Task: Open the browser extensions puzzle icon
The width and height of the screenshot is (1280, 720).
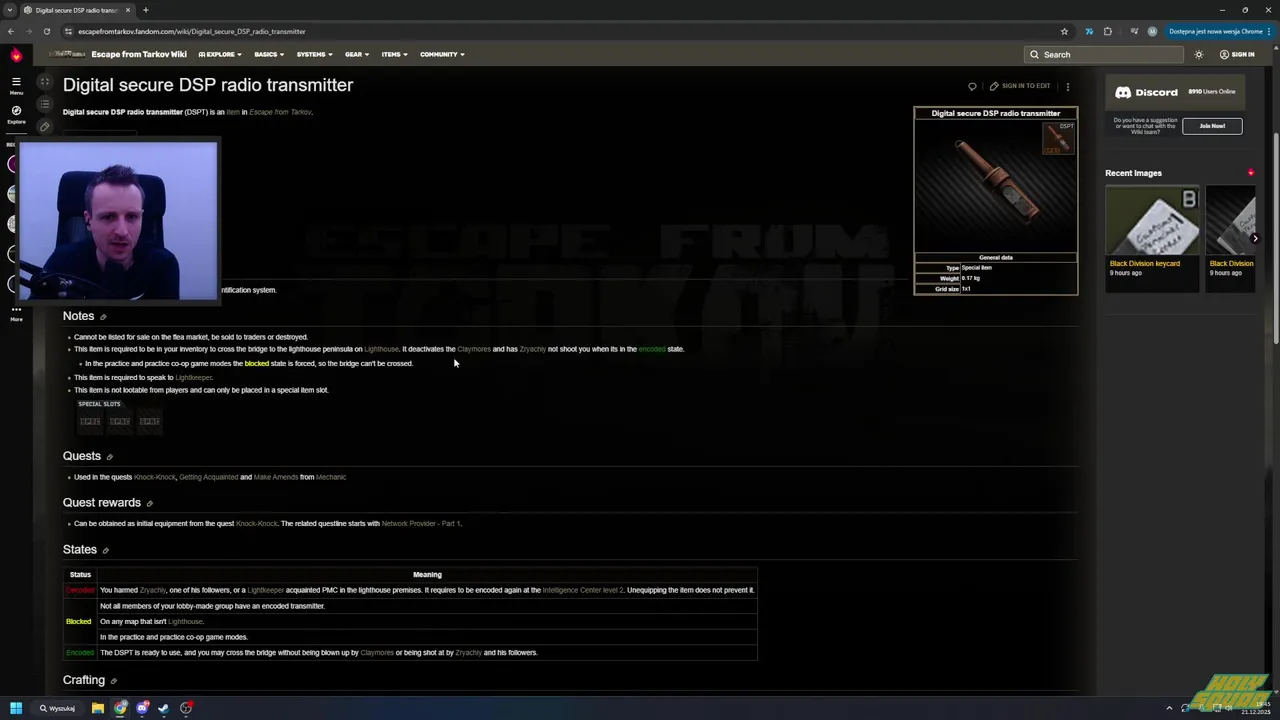Action: (x=1108, y=31)
